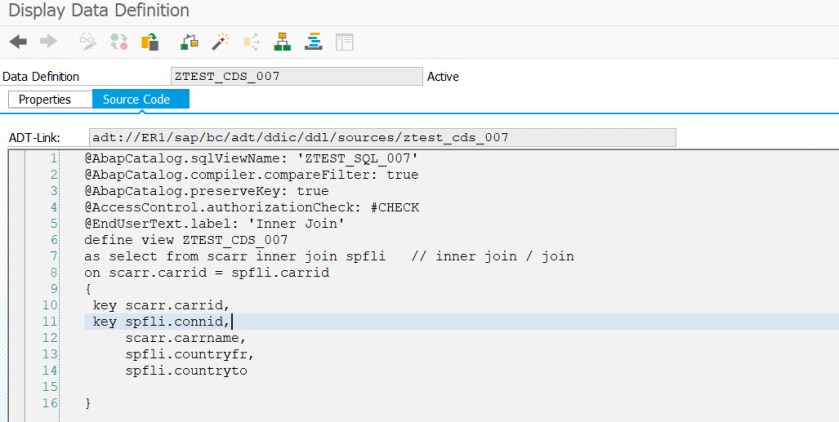839x422 pixels.
Task: Click 'define view ZTEST_CDS_007' on line 6
Action: (x=186, y=240)
